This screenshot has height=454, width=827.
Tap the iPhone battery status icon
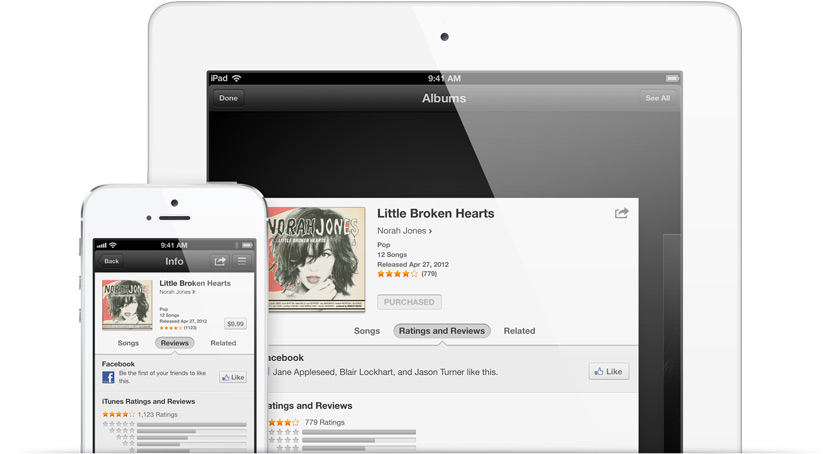coord(247,245)
